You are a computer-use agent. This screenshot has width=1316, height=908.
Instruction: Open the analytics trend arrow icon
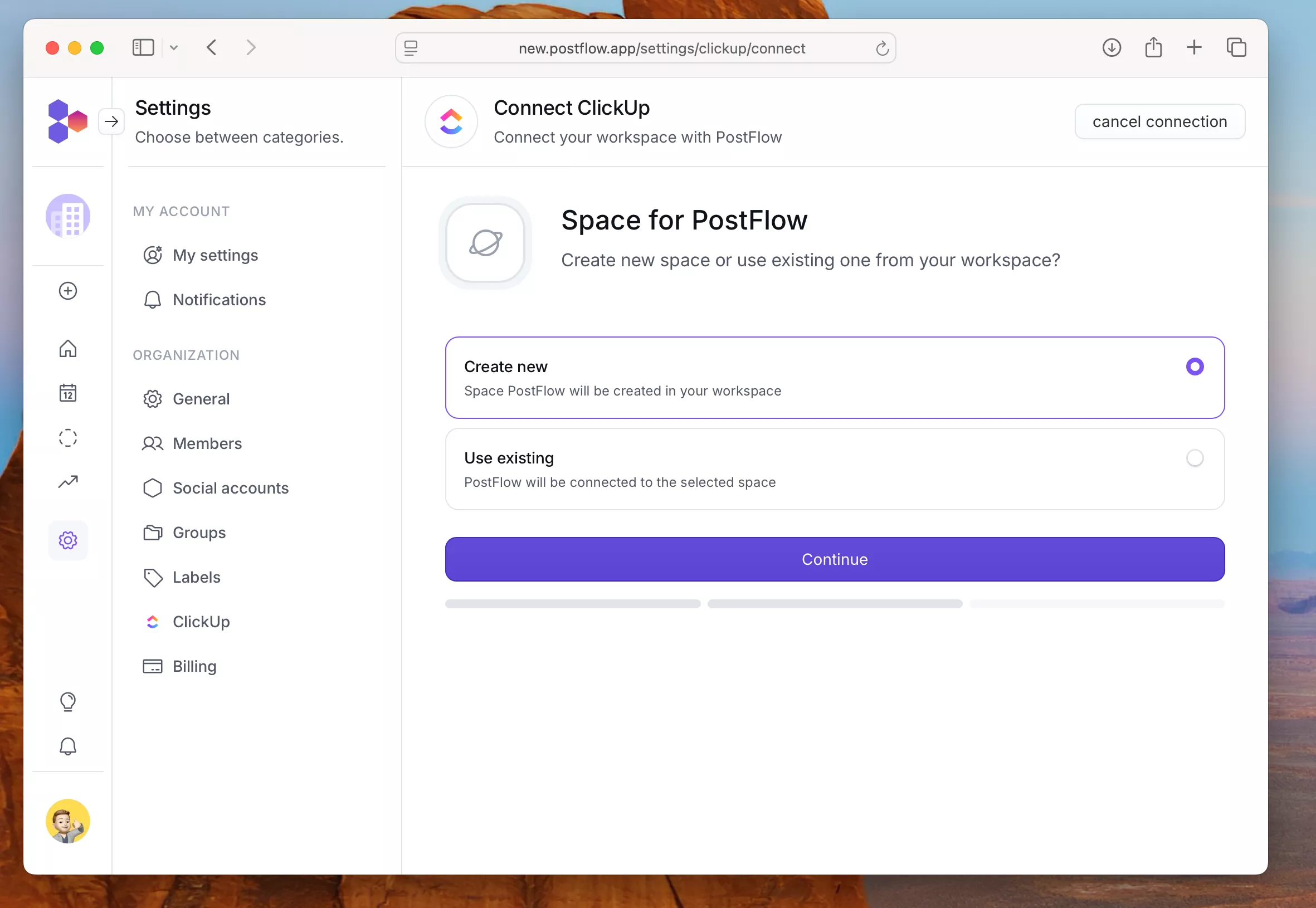point(68,482)
